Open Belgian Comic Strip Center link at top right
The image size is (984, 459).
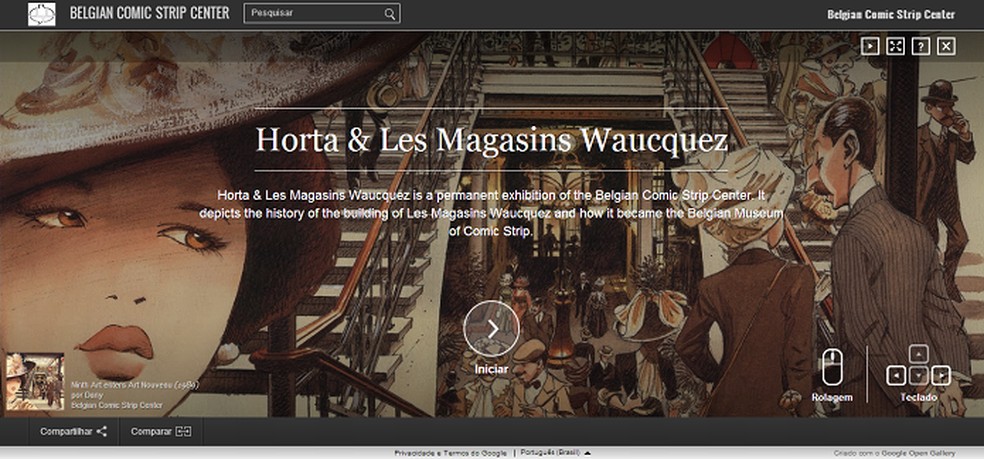891,14
